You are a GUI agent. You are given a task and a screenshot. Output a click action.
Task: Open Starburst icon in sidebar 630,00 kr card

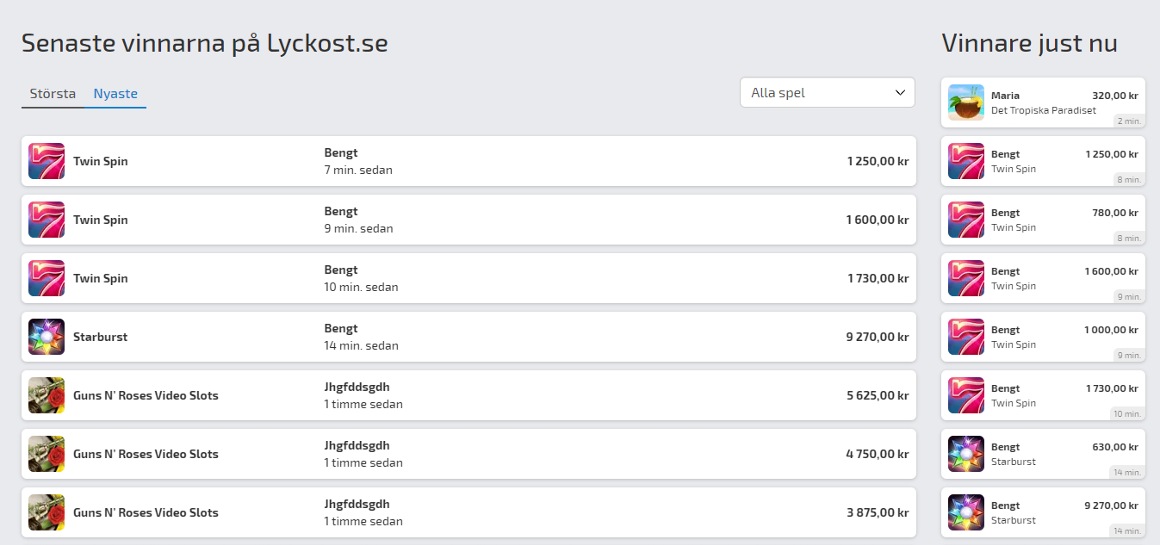tap(966, 454)
